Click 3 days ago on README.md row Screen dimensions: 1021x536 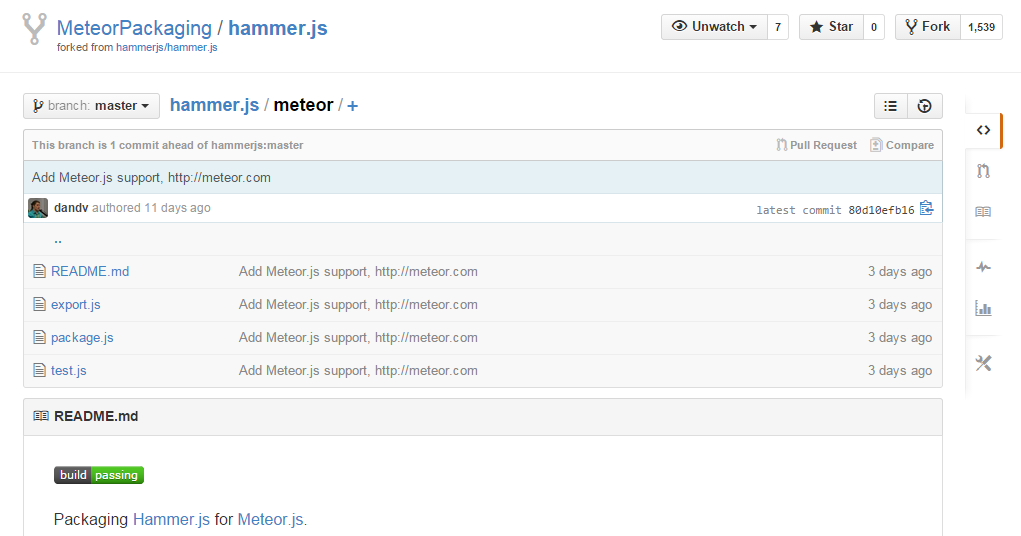pyautogui.click(x=900, y=272)
